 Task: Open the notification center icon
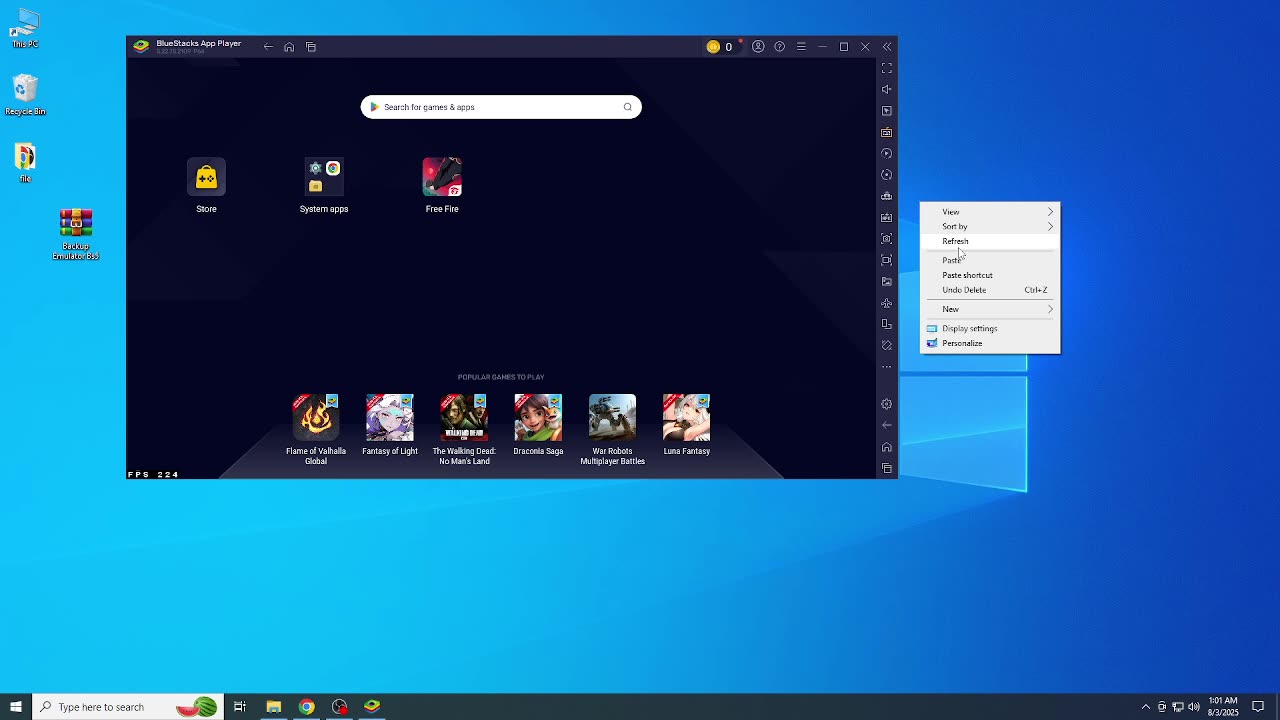coord(1258,707)
